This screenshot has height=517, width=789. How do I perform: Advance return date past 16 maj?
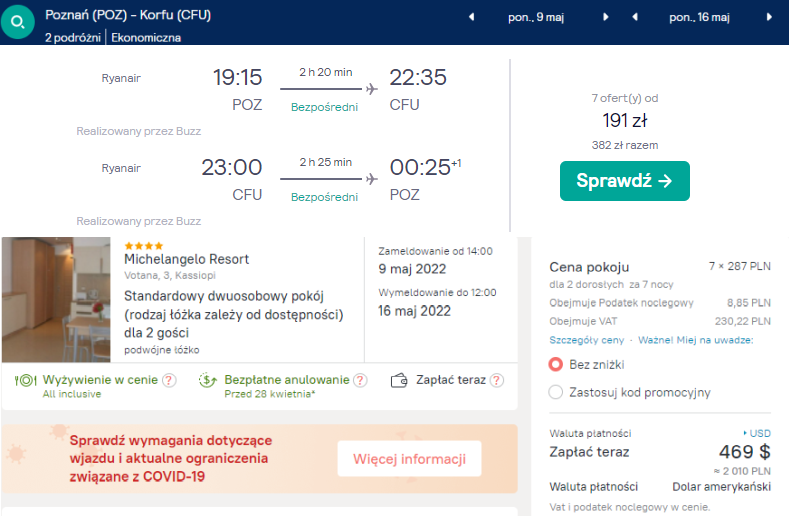click(x=769, y=17)
